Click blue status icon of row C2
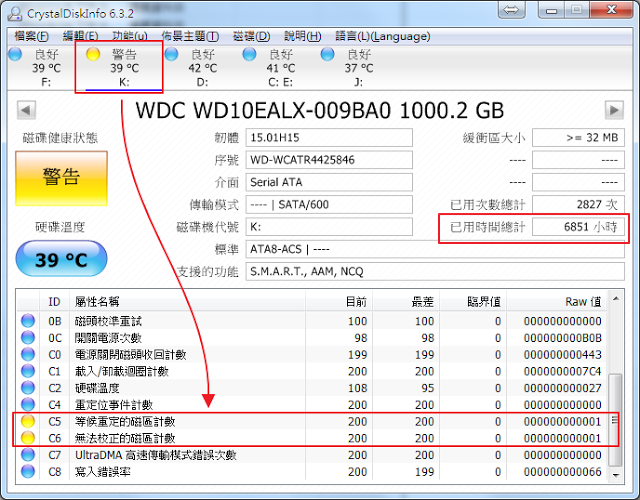Viewport: 640px width, 500px height. pyautogui.click(x=28, y=388)
